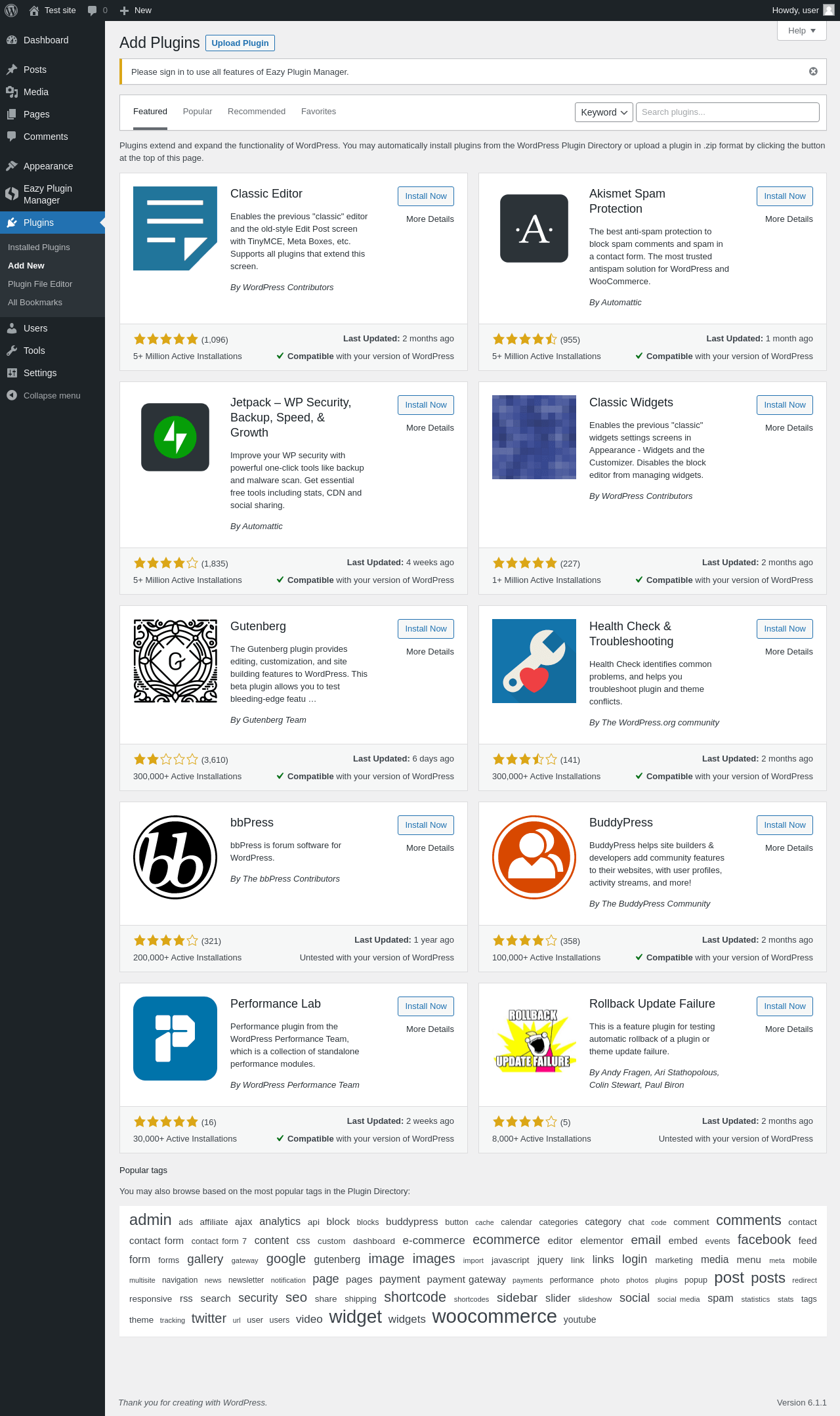
Task: Click the Settings sliders icon
Action: click(12, 373)
